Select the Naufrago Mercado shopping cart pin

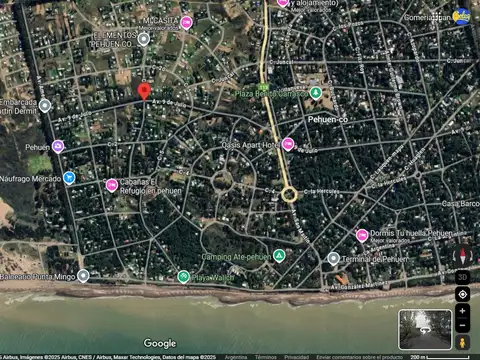69,178
